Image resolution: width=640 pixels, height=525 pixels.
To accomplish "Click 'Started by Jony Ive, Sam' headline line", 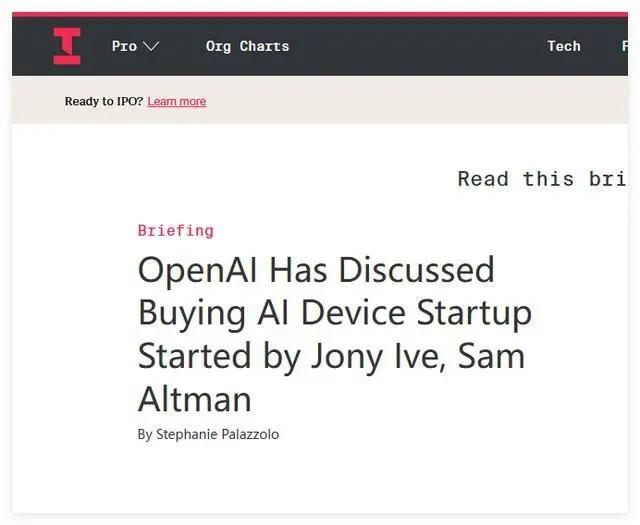I will click(x=331, y=356).
